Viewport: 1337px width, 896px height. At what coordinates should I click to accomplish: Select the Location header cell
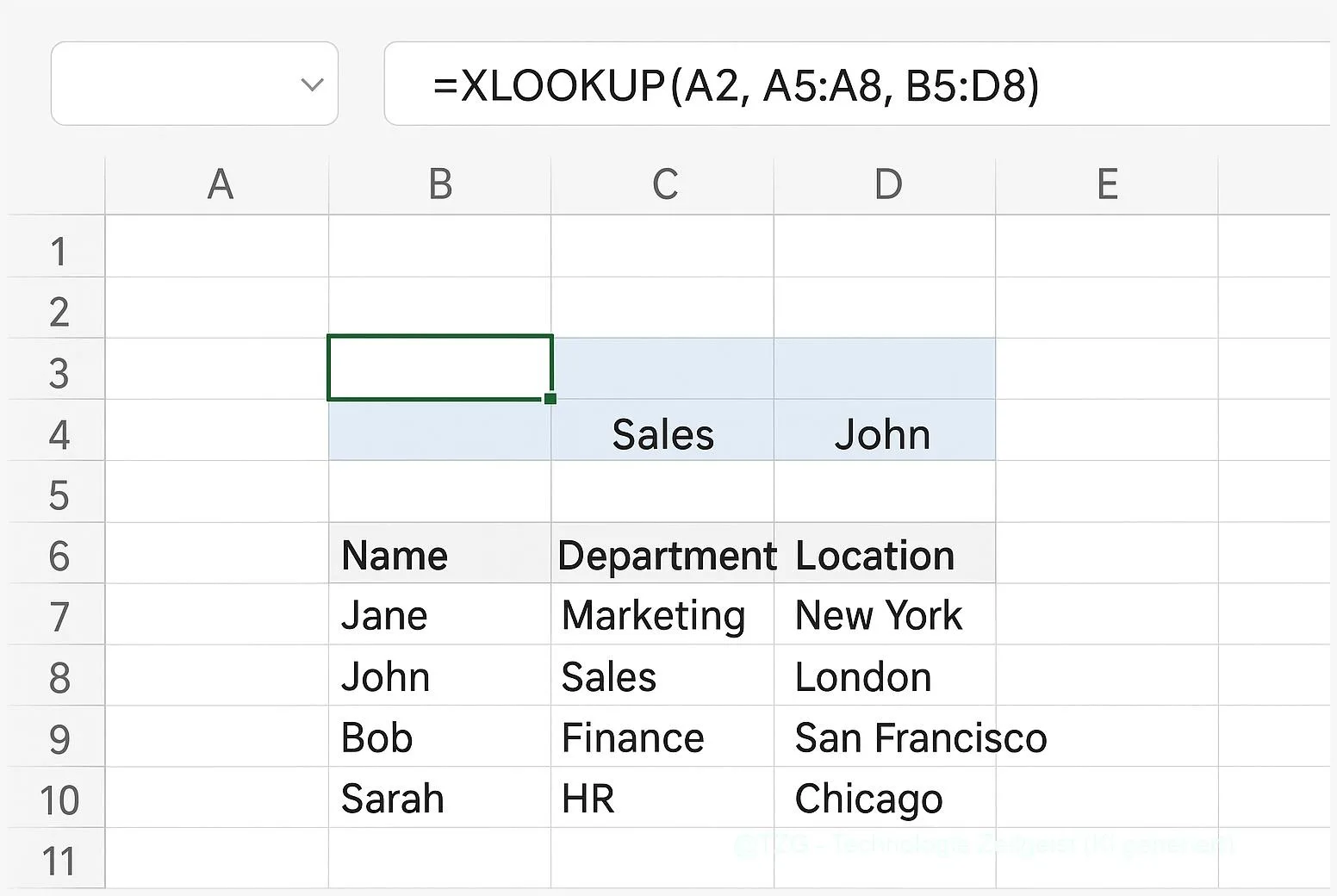(x=884, y=555)
